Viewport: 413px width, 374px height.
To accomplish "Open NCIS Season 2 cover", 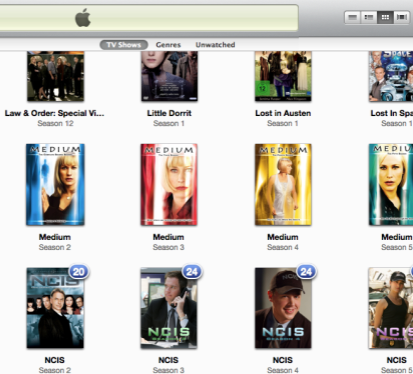I will click(x=55, y=308).
